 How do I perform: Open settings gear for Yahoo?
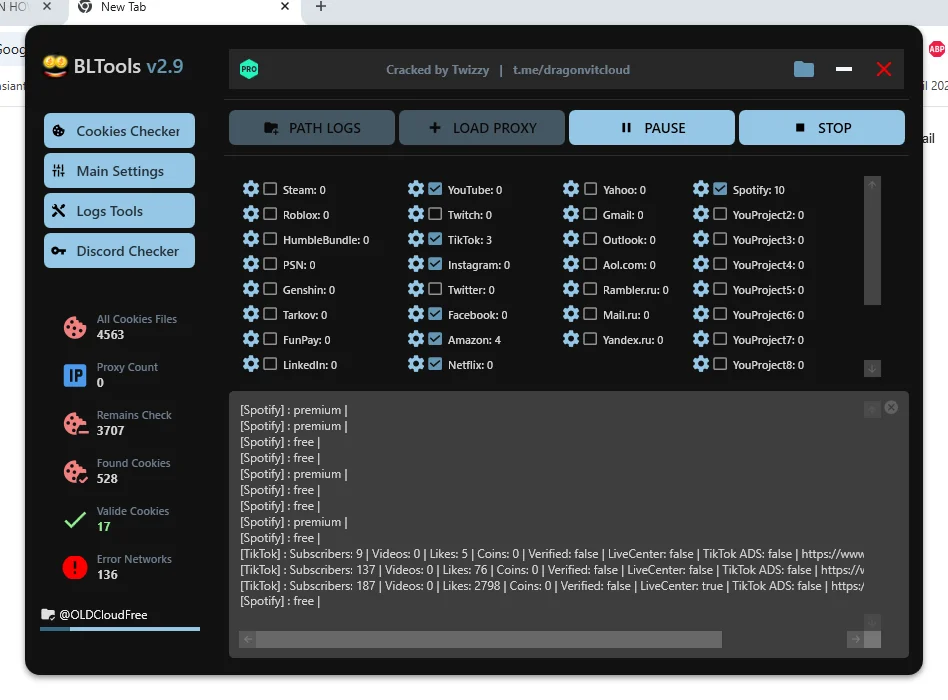point(571,189)
